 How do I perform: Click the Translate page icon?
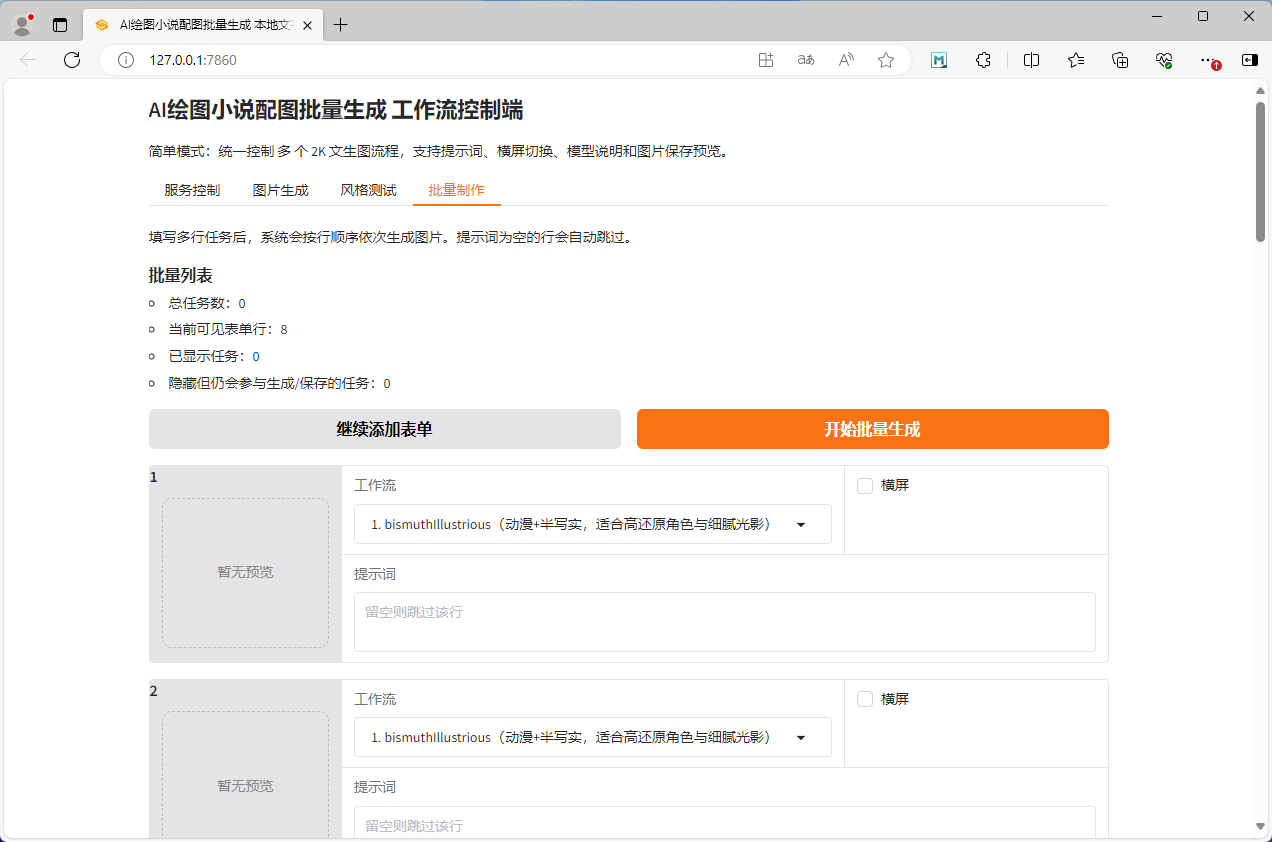pyautogui.click(x=806, y=60)
